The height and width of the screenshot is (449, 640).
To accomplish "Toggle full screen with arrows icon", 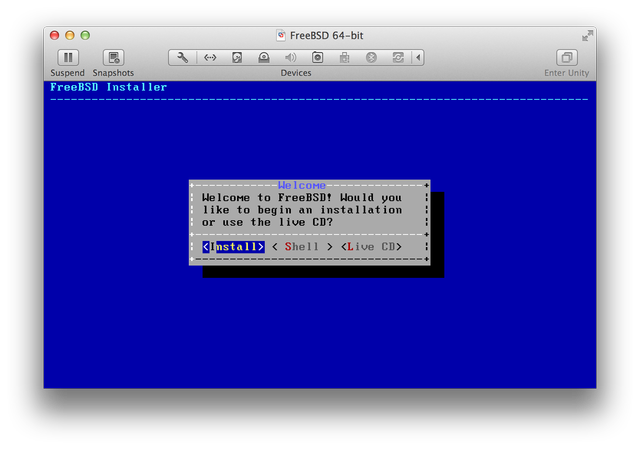I will [x=587, y=36].
